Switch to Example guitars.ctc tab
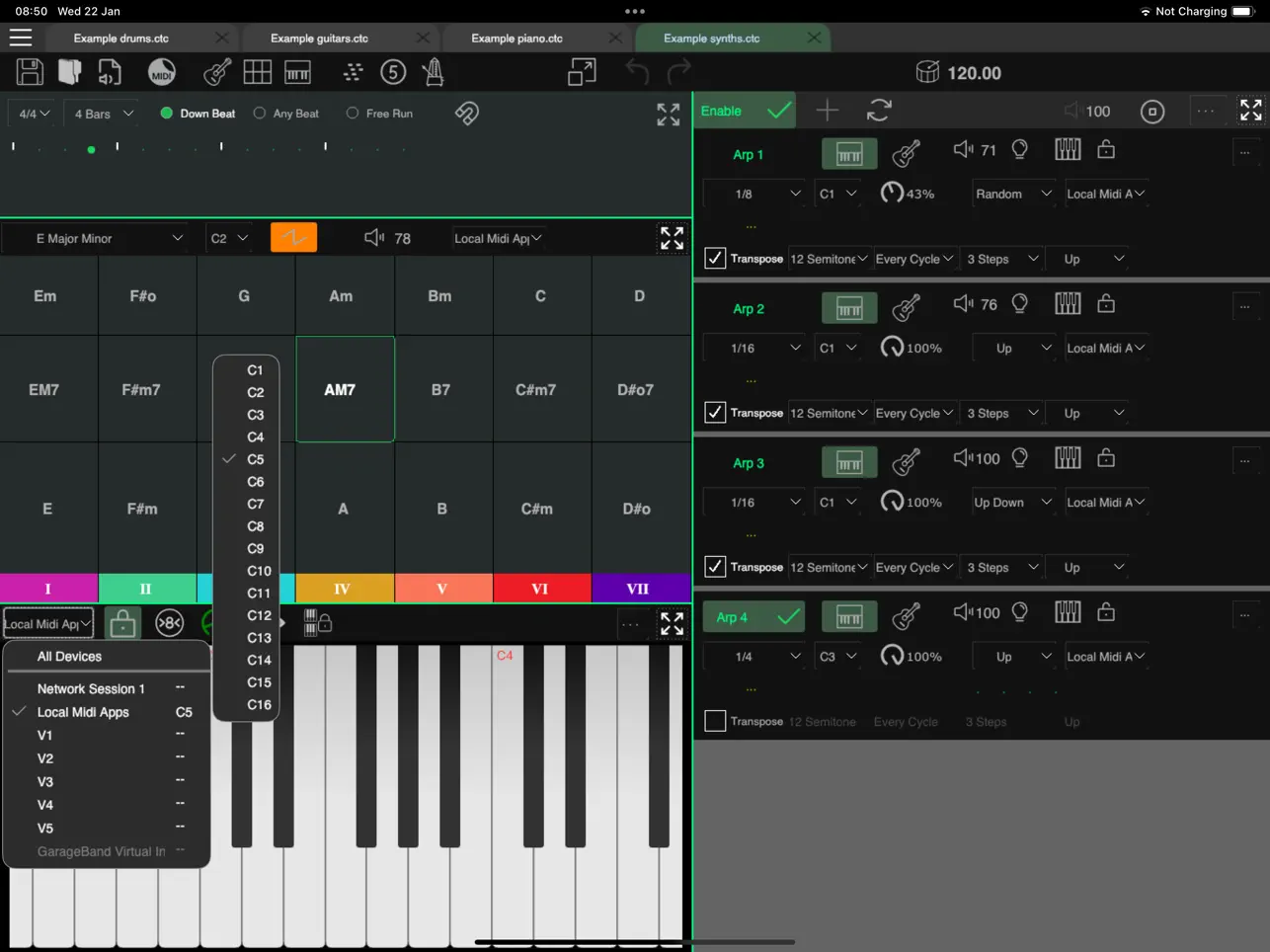1270x952 pixels. click(319, 38)
